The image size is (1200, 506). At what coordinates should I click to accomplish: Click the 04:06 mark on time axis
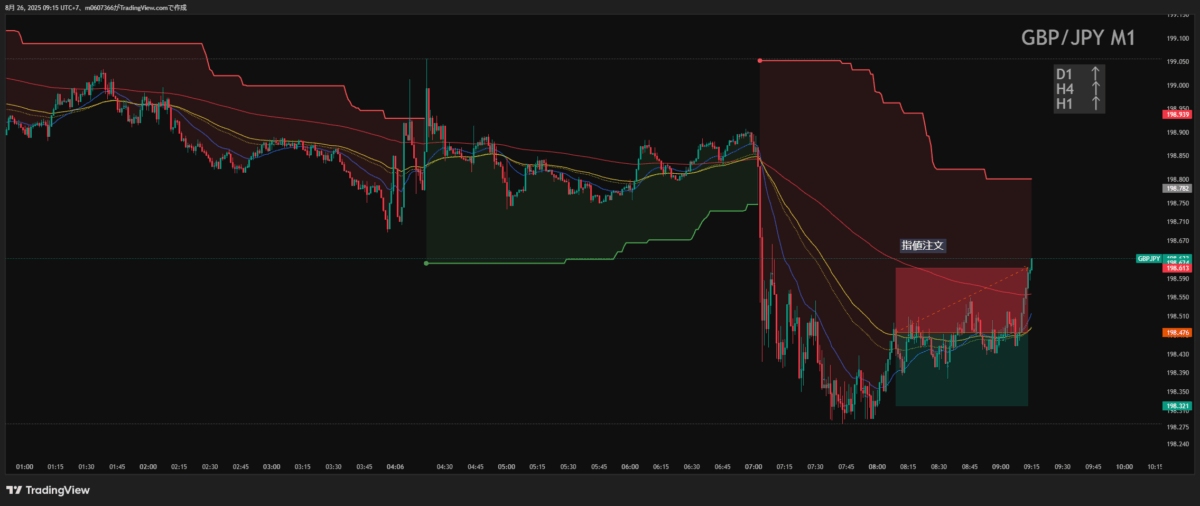pos(395,466)
